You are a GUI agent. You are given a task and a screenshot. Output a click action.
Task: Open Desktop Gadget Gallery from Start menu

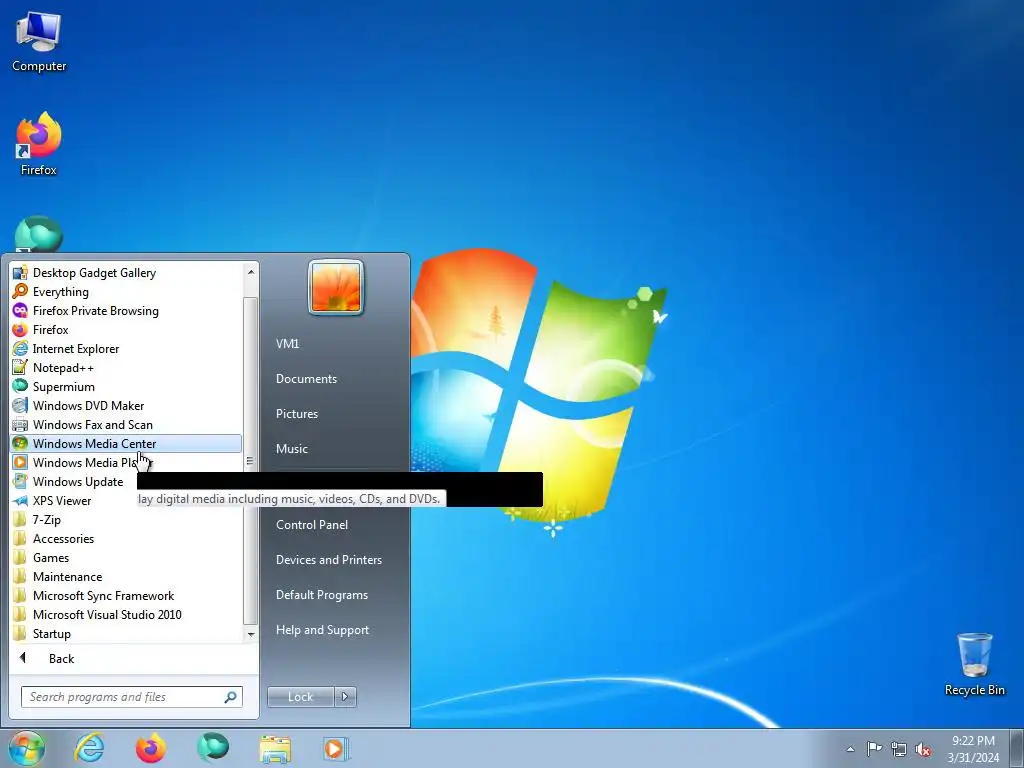[125, 273]
